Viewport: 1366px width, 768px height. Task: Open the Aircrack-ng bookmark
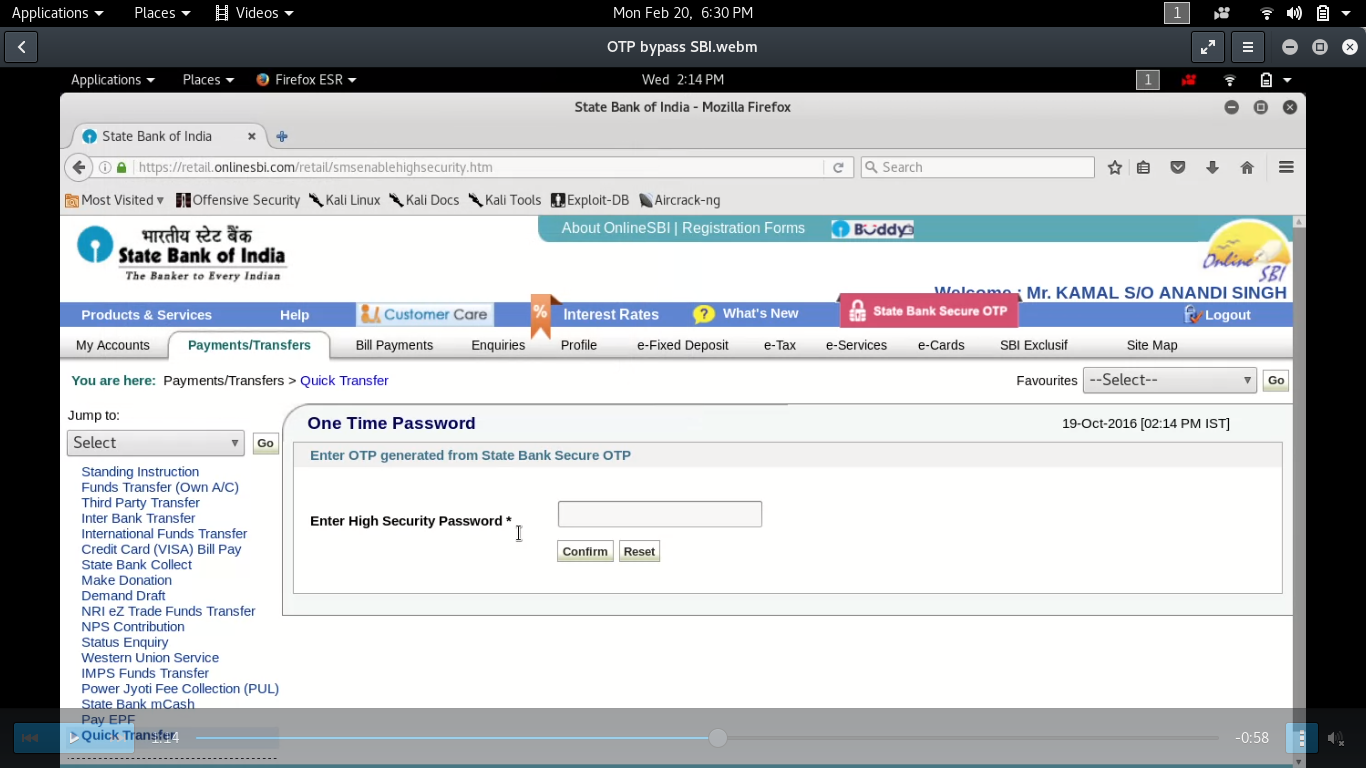tap(680, 200)
